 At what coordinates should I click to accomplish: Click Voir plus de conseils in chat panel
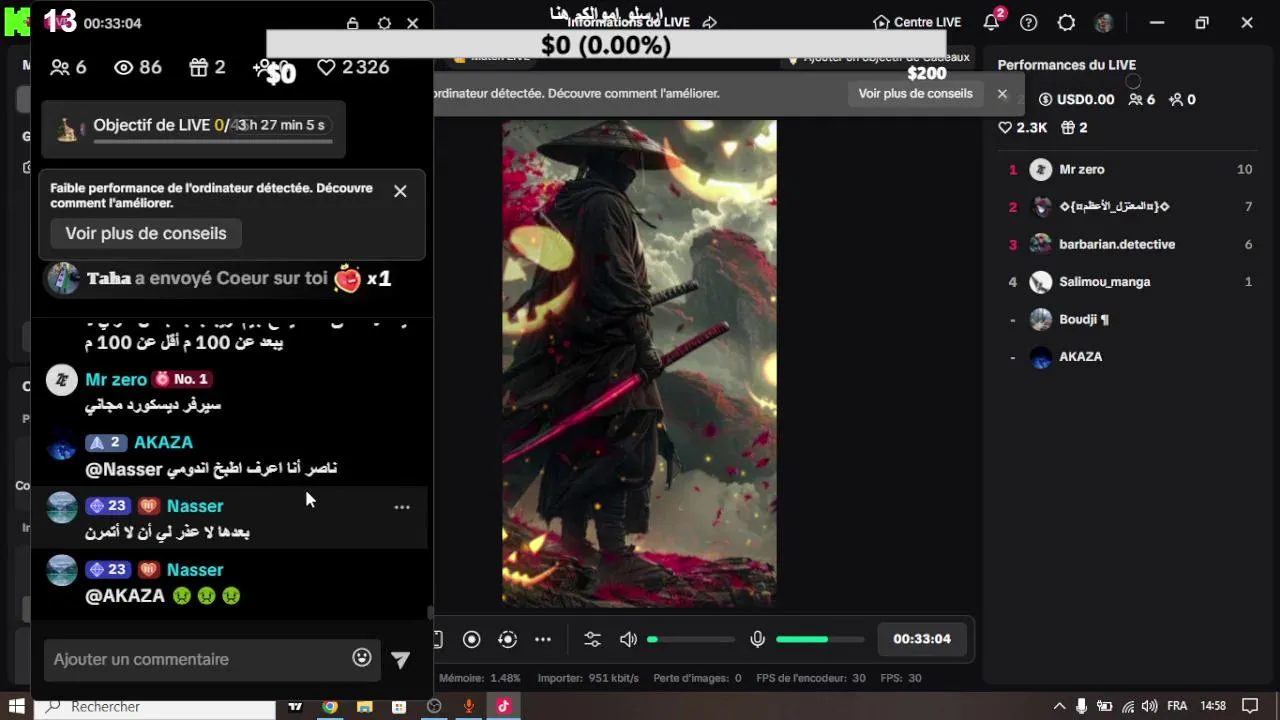point(146,233)
